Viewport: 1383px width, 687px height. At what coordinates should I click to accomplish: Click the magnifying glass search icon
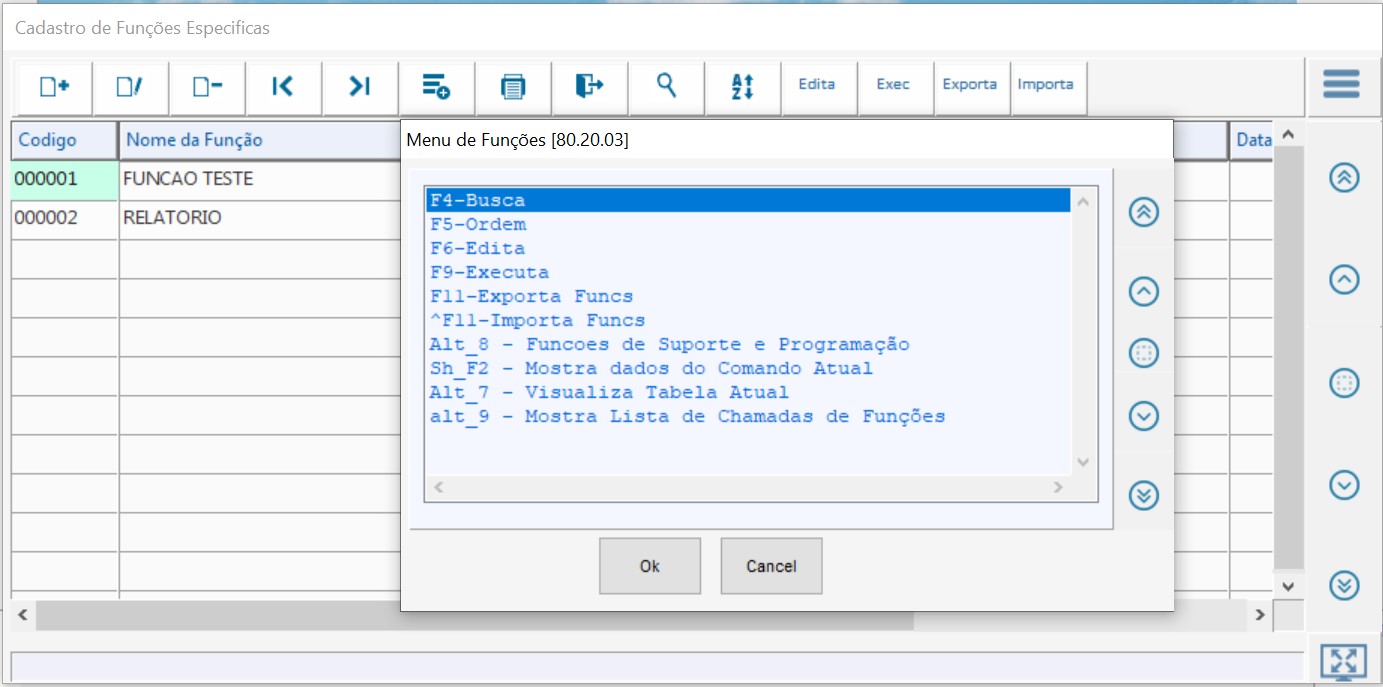coord(666,86)
